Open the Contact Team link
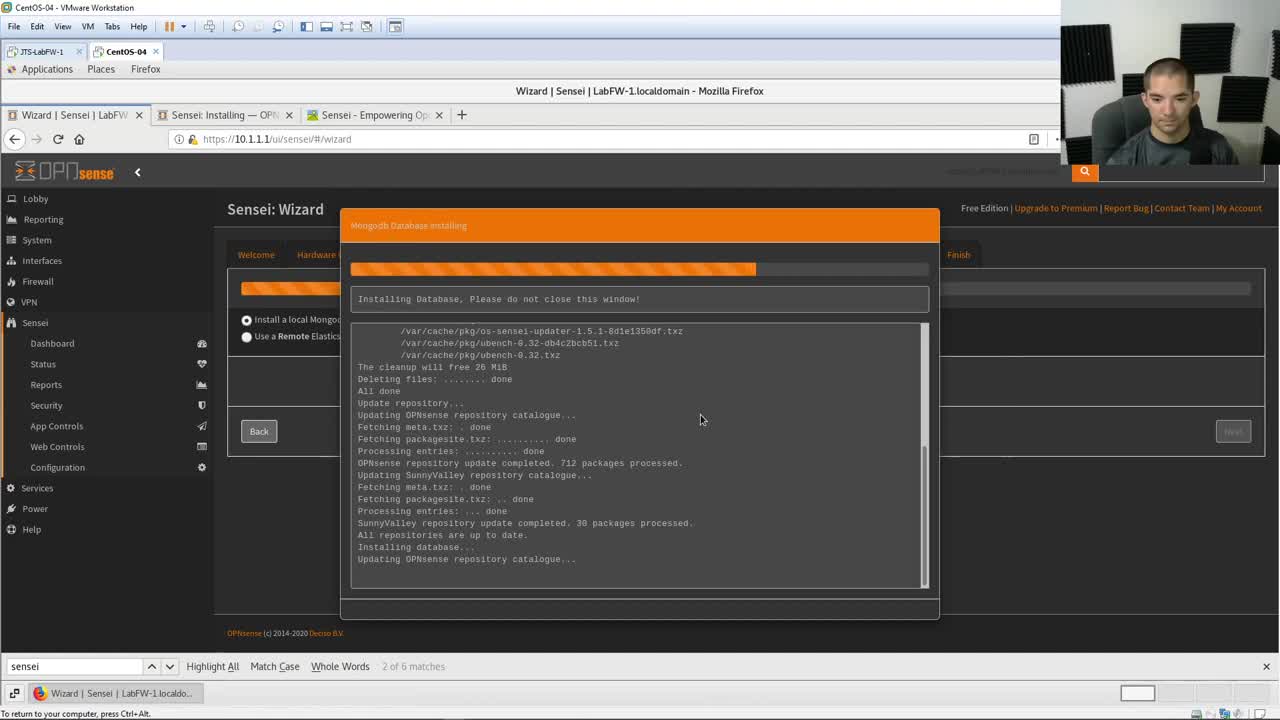Screen dimensions: 1280x720 [x=1182, y=208]
